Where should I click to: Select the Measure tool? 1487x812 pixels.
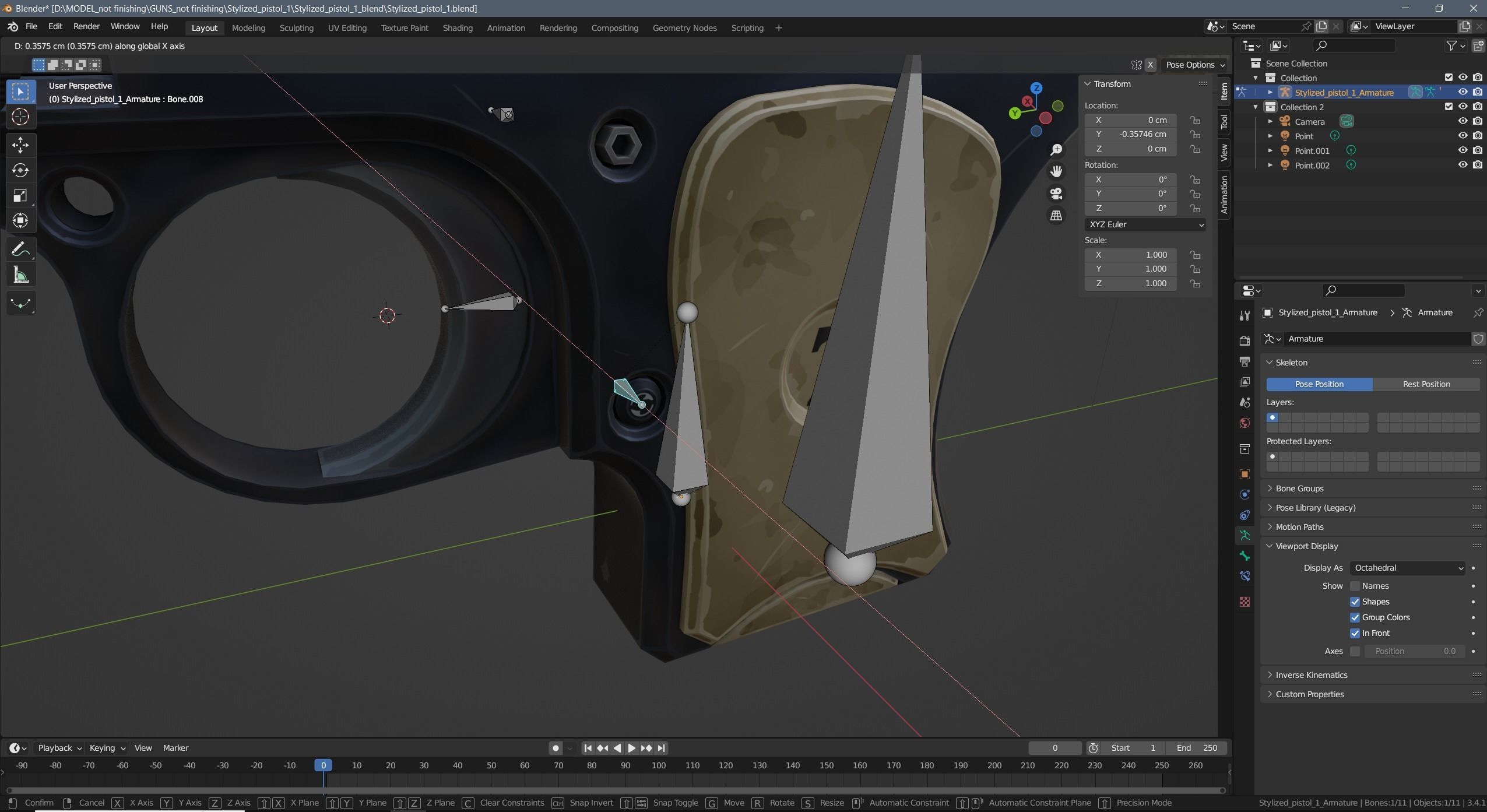[20, 275]
